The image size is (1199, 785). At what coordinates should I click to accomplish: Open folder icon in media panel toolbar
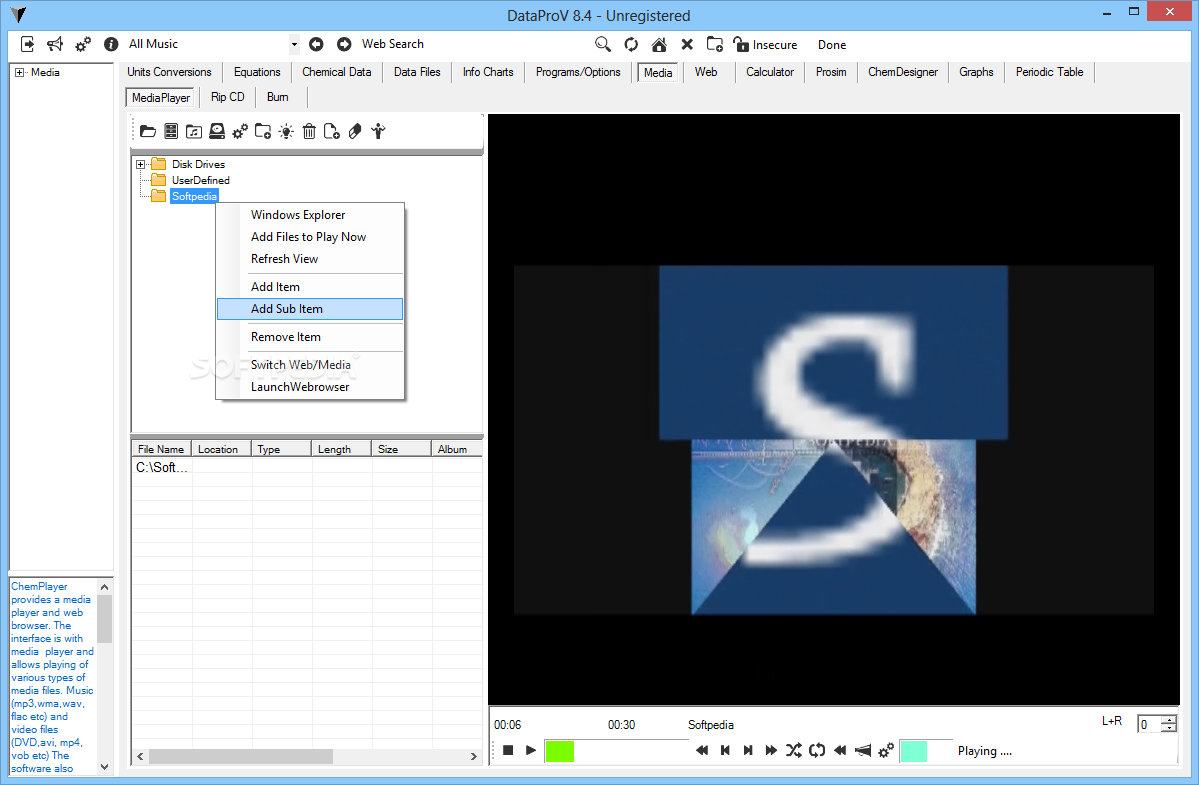[148, 131]
